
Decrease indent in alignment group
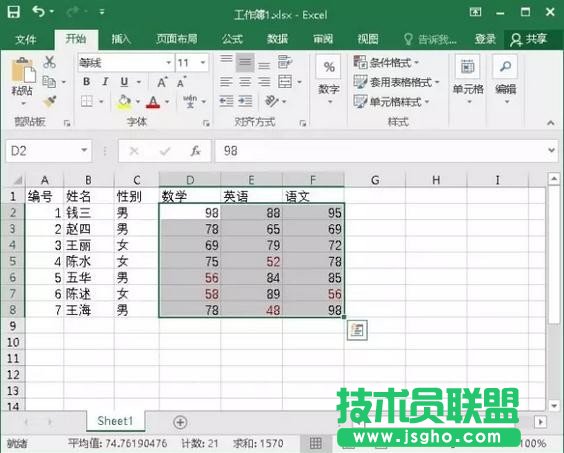coord(226,101)
